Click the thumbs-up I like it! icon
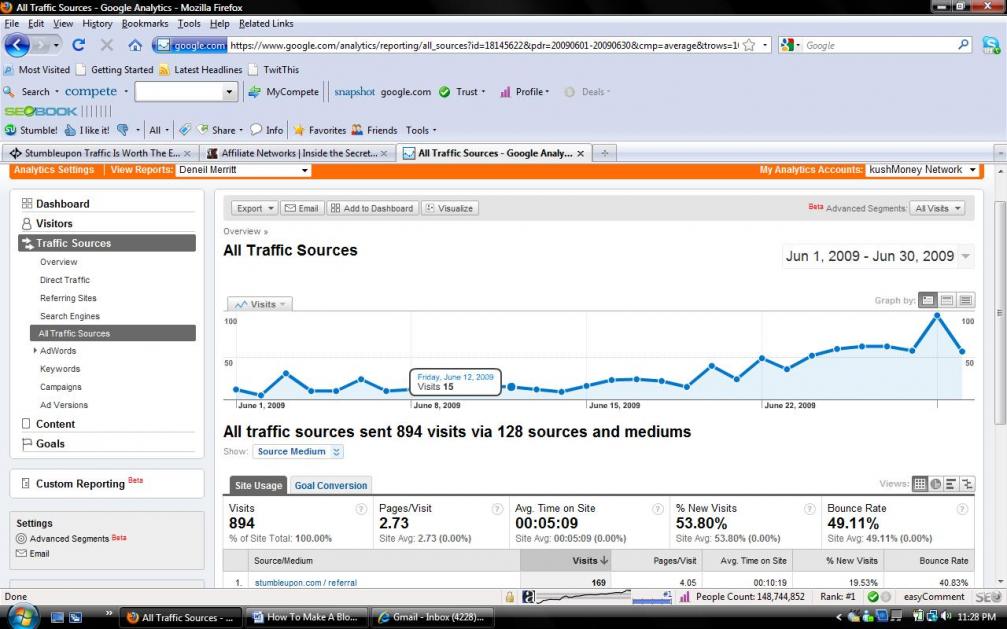This screenshot has height=629, width=1007. (x=87, y=130)
